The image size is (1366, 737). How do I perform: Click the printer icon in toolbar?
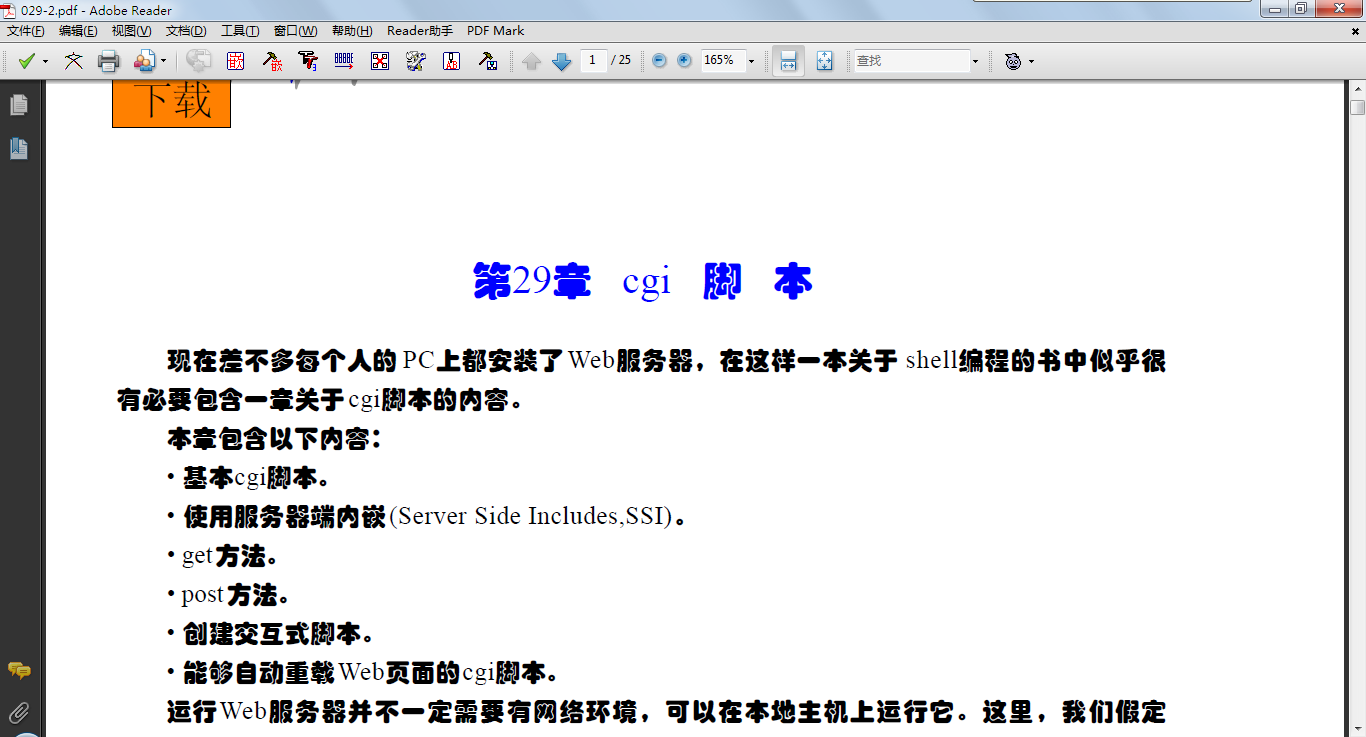(108, 61)
